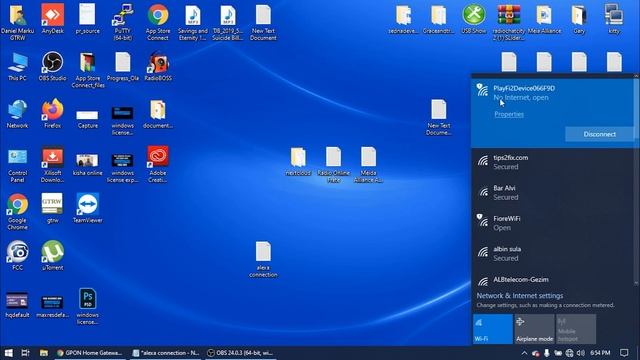Select the FioreWiFi open network
This screenshot has height=360, width=640.
(x=553, y=223)
